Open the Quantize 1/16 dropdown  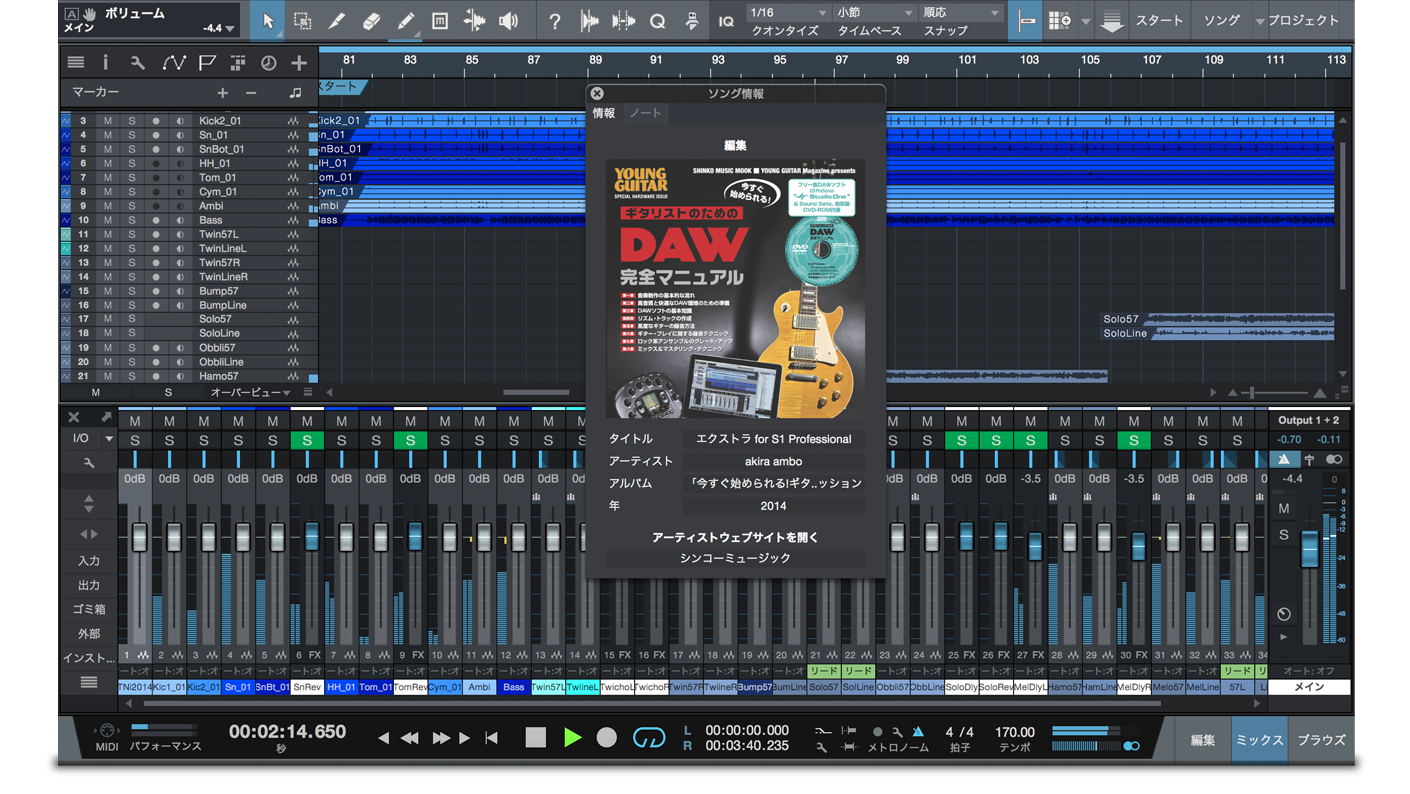(789, 13)
